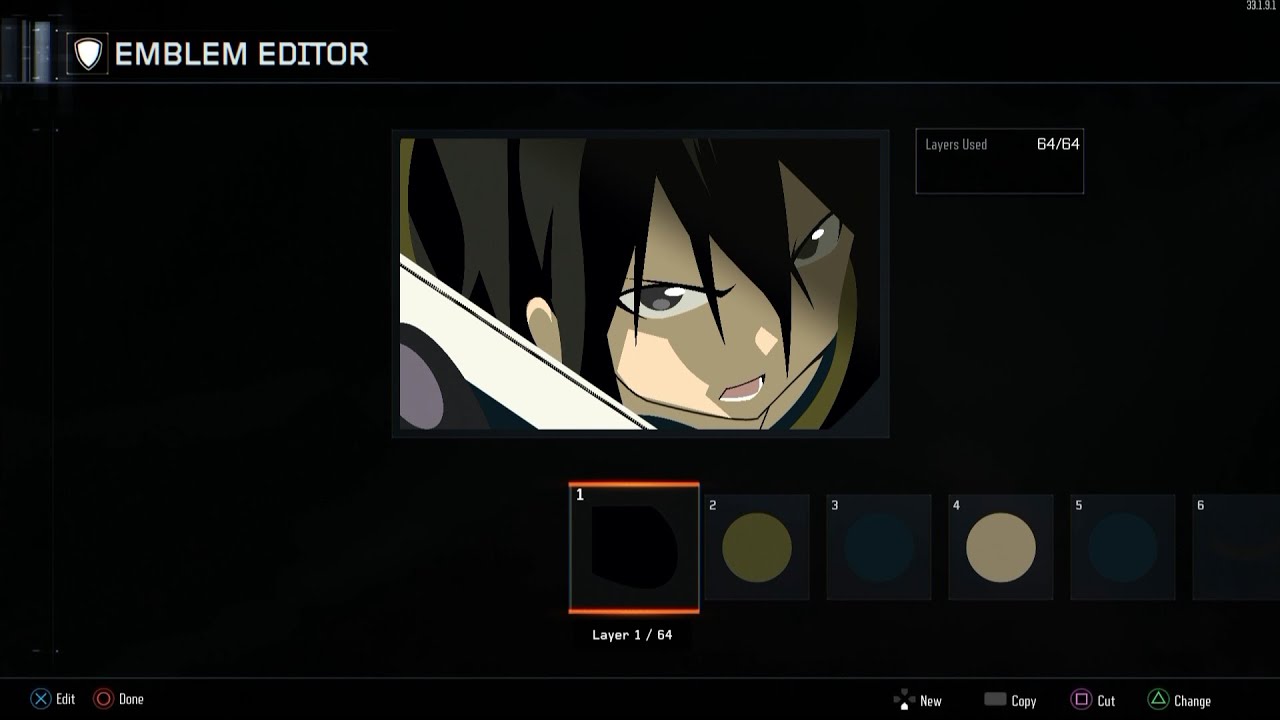Click the circle button Done icon
Screen dimensions: 1280x720
coord(103,699)
